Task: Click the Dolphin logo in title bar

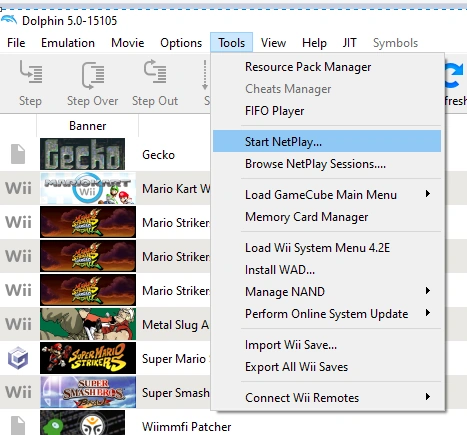Action: coord(9,20)
